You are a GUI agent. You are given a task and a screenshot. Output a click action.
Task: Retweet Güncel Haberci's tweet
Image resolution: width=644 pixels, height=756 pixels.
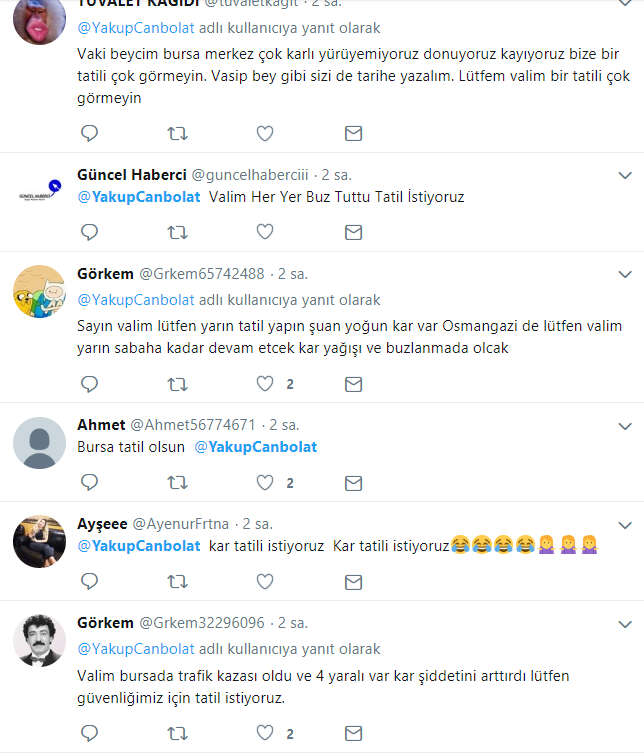tap(177, 232)
